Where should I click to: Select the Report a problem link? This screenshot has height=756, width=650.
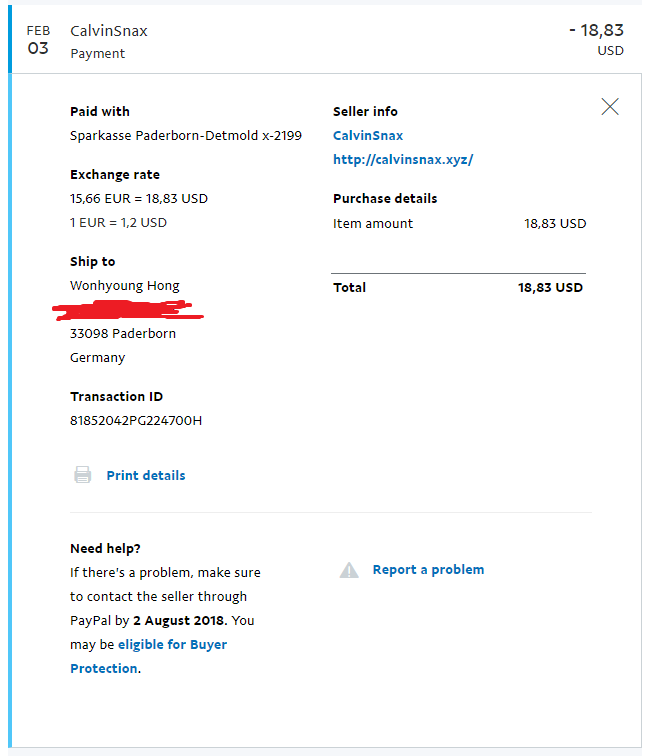point(428,569)
